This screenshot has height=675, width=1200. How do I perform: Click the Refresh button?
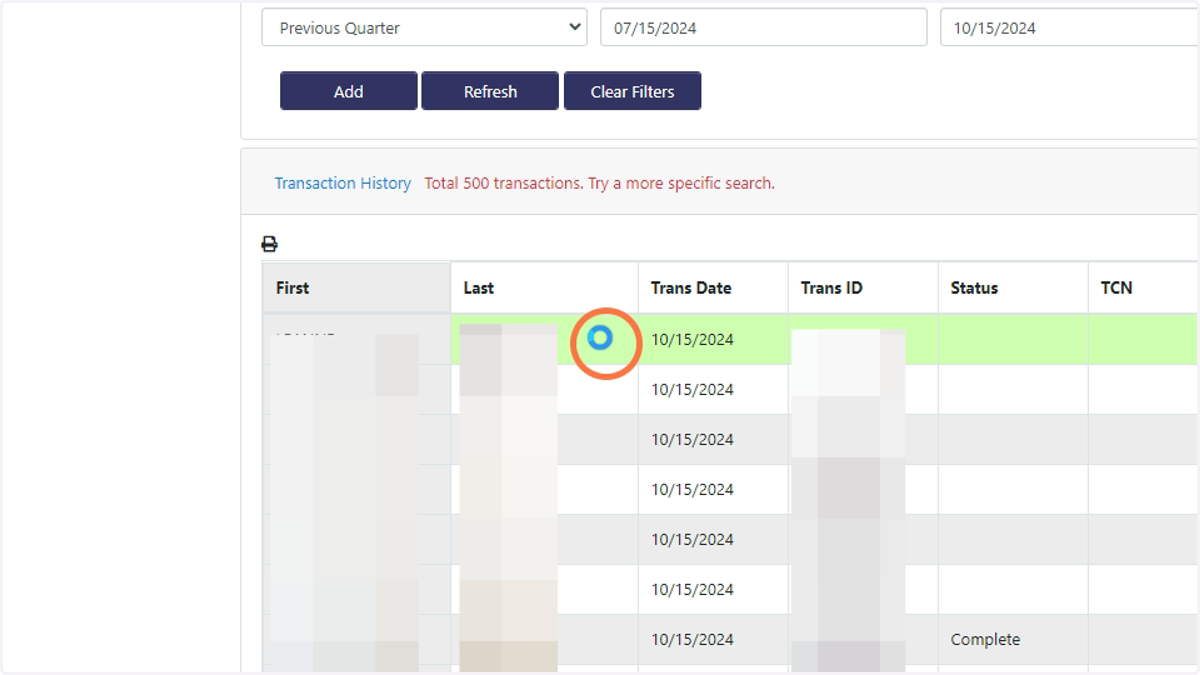(490, 91)
